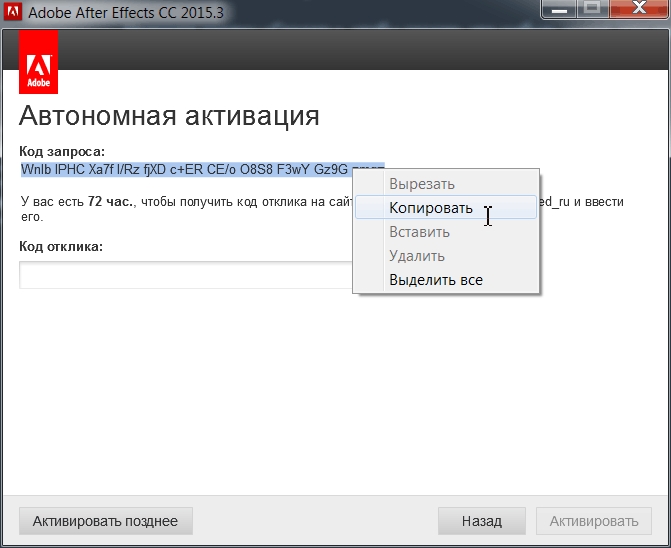The height and width of the screenshot is (548, 671).
Task: Click the After Effects title bar icon
Action: [12, 12]
